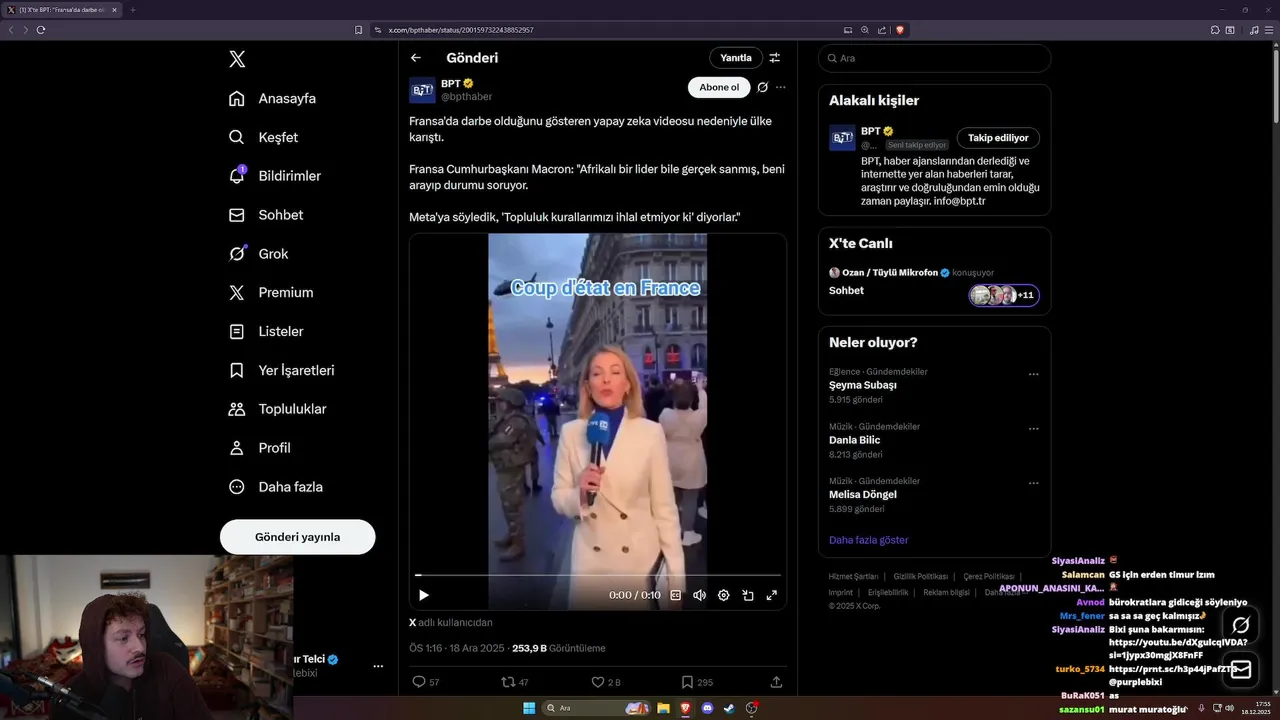The image size is (1280, 720).
Task: Open the Melisa Döngel trending topic
Action: tap(863, 494)
